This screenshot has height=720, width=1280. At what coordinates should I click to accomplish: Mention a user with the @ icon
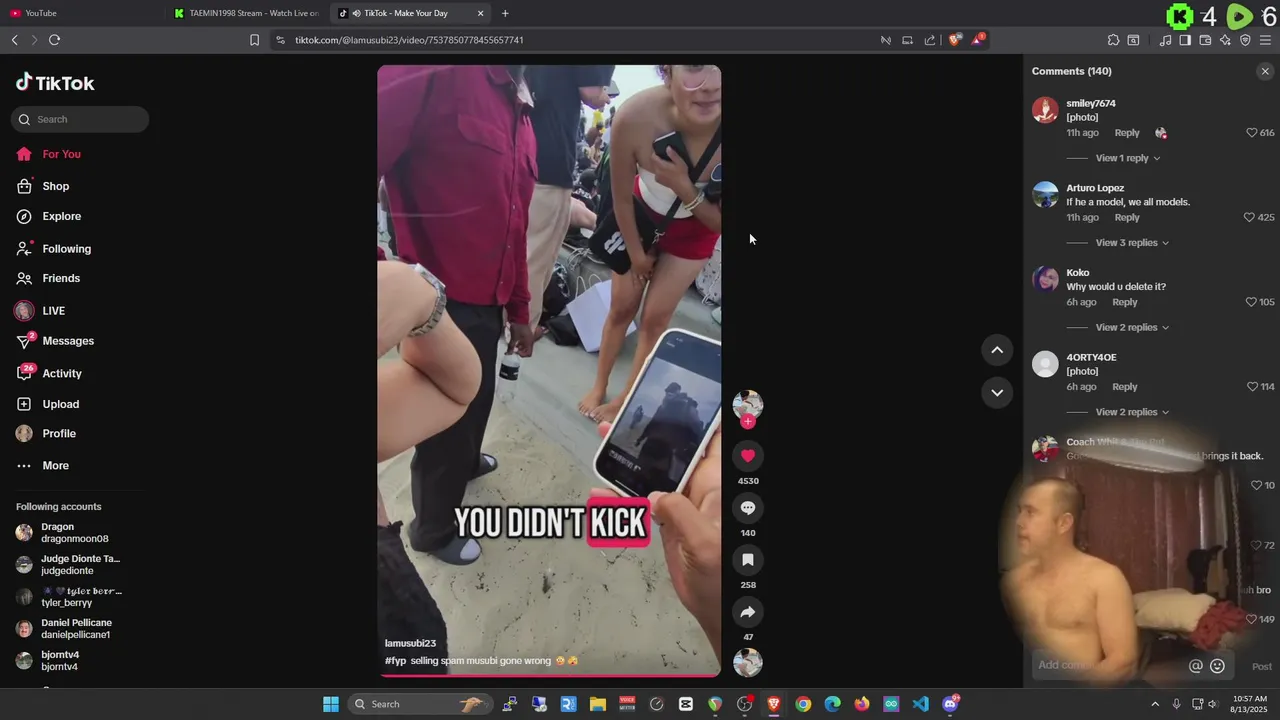click(1195, 666)
